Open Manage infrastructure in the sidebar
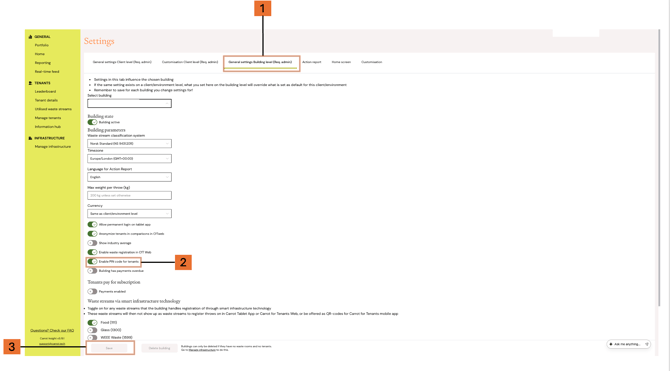Image resolution: width=670 pixels, height=371 pixels. click(x=53, y=147)
